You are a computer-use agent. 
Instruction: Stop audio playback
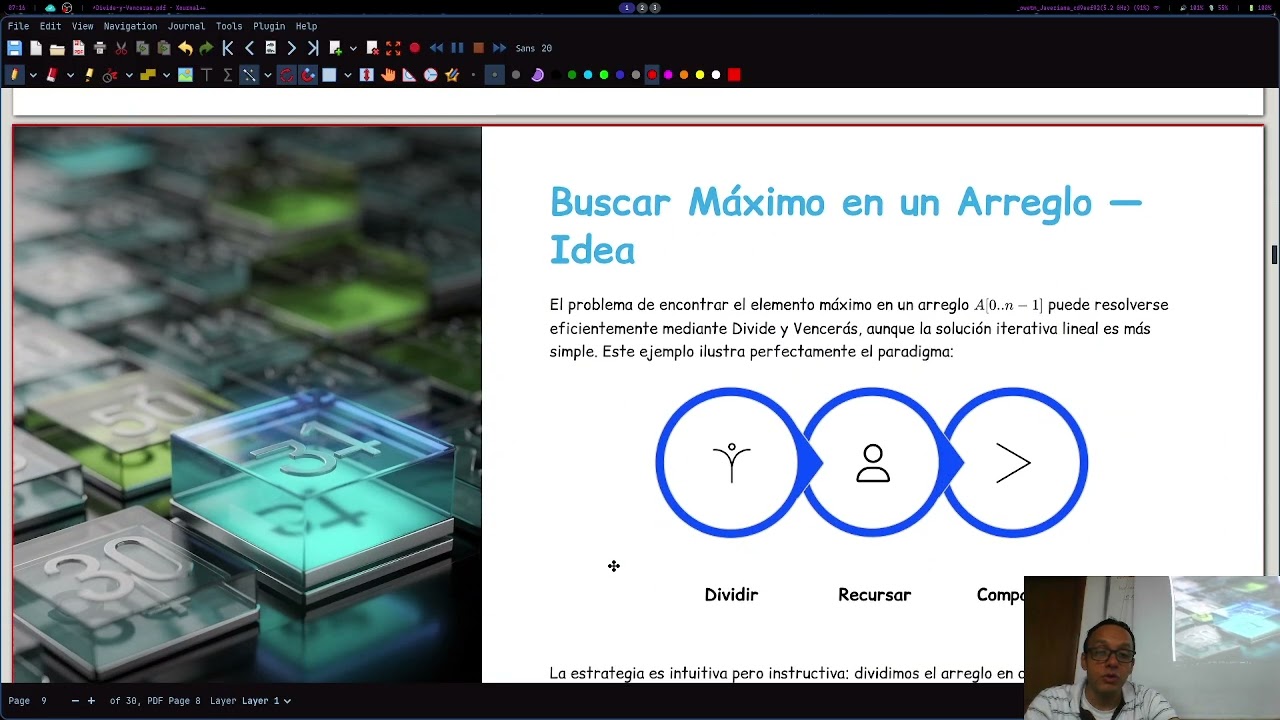click(x=478, y=48)
